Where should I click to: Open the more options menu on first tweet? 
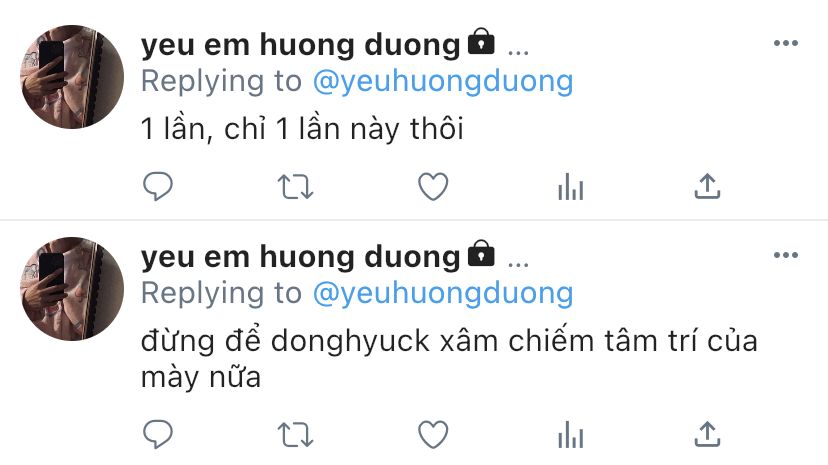point(786,43)
